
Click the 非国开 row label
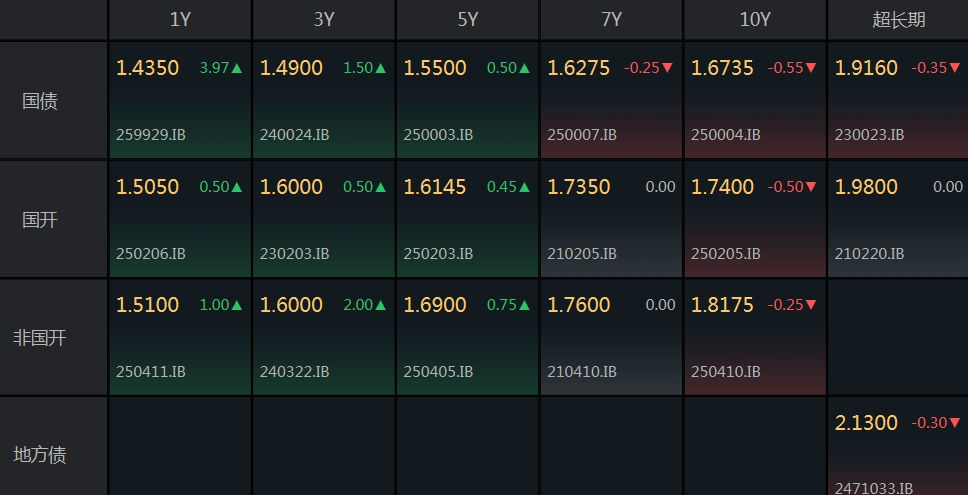(40, 338)
